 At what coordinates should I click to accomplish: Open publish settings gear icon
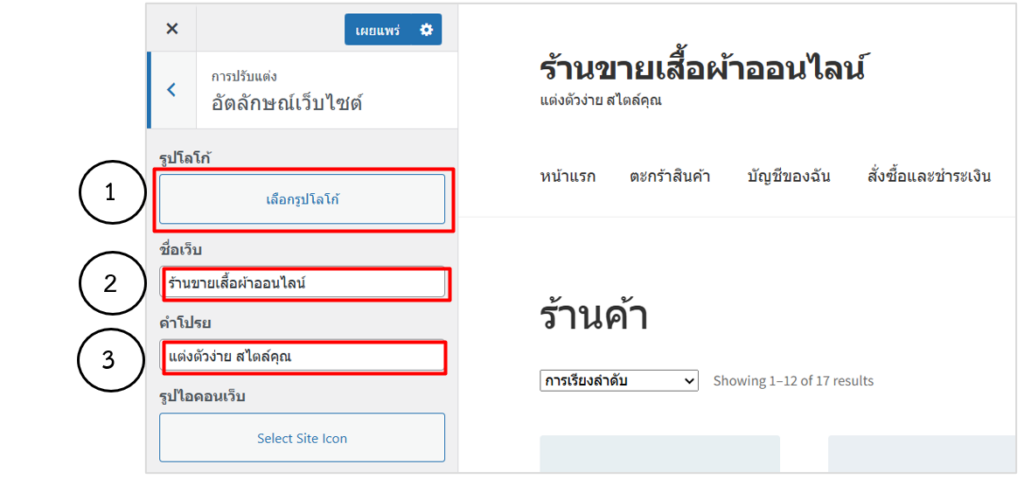pyautogui.click(x=426, y=30)
